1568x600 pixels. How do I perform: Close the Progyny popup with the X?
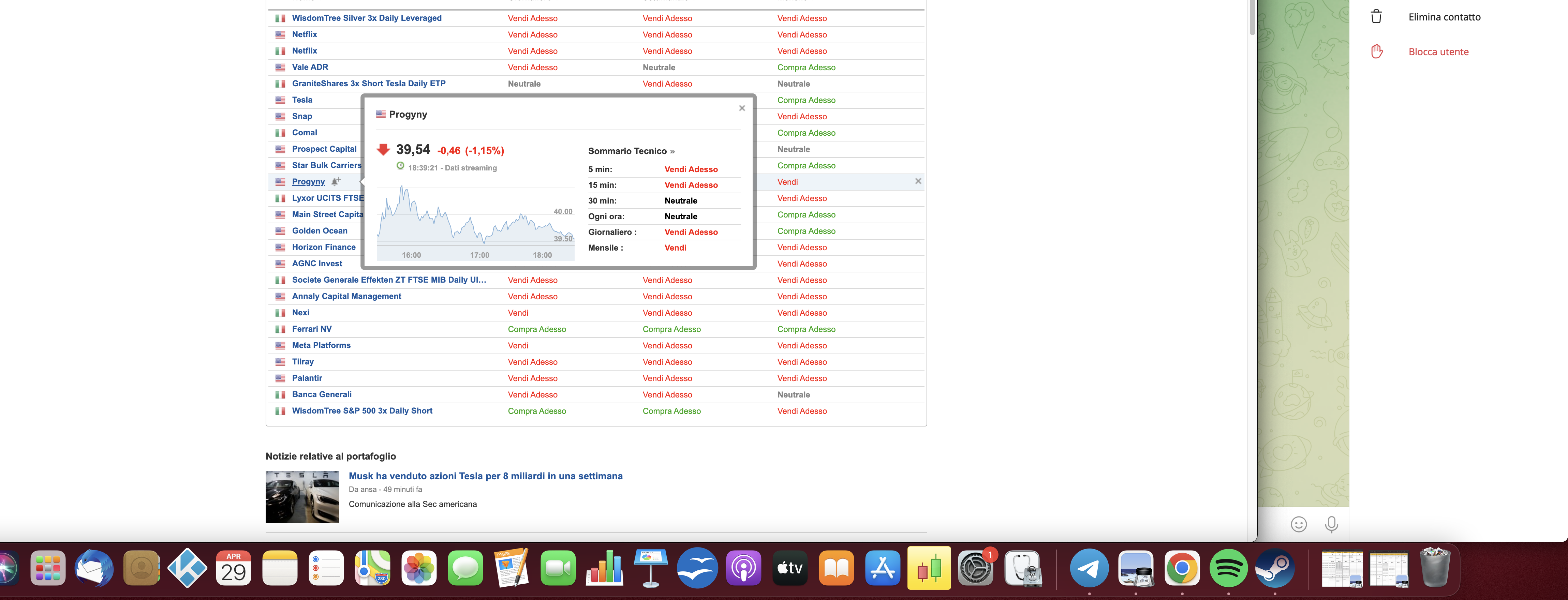click(741, 108)
